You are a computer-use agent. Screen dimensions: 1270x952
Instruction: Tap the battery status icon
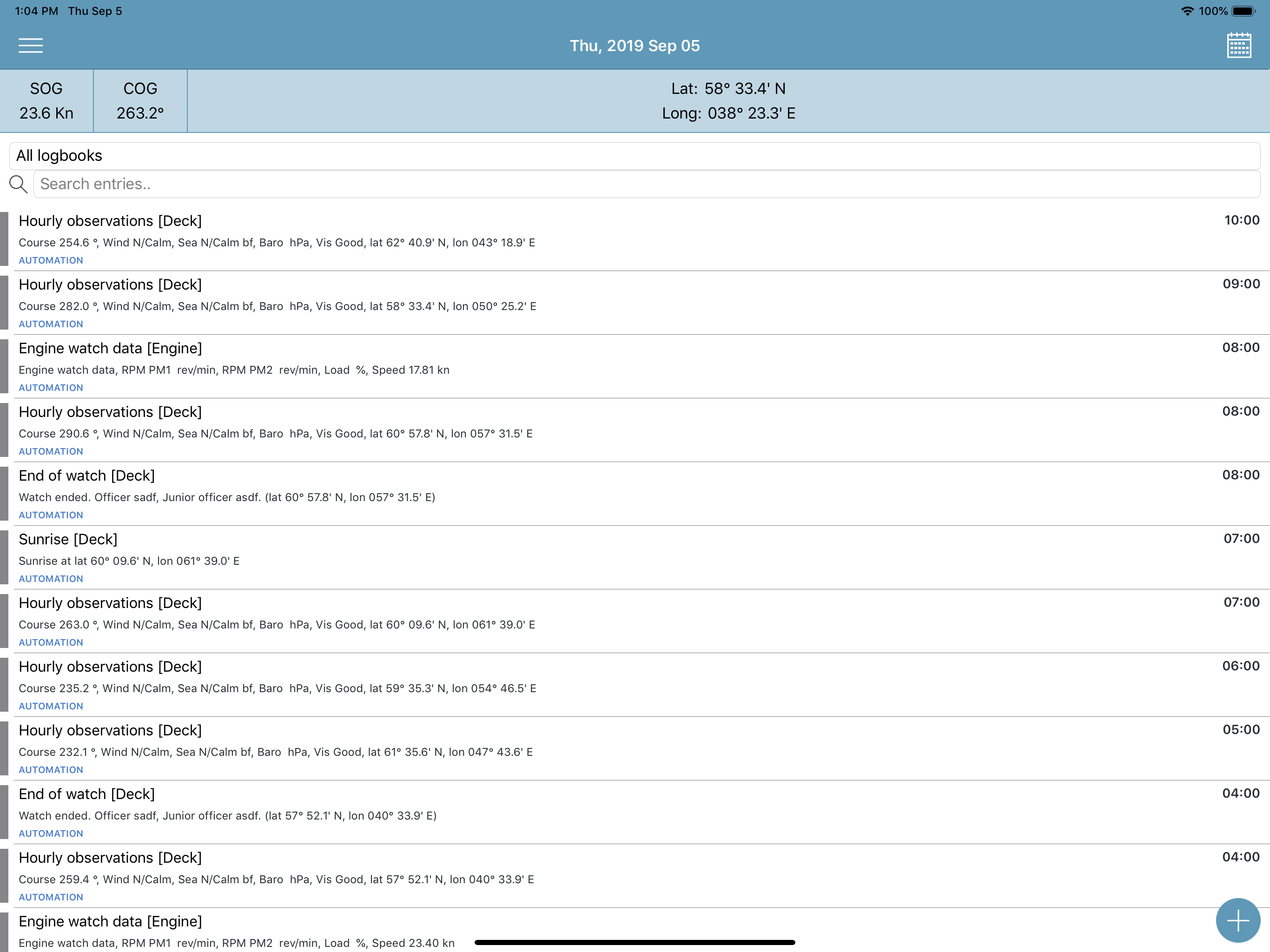coord(1244,11)
